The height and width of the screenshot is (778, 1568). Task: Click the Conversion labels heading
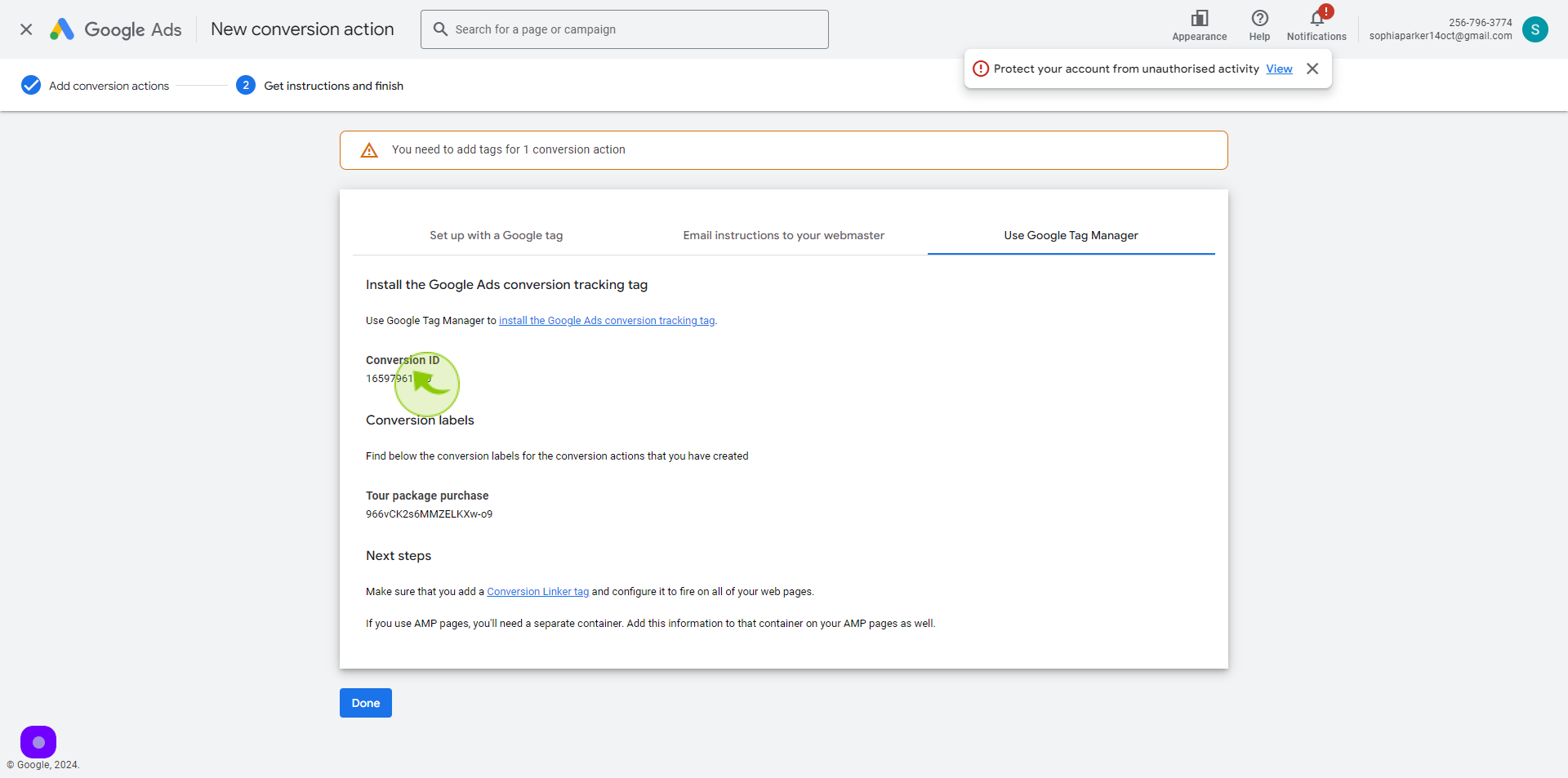pos(420,420)
